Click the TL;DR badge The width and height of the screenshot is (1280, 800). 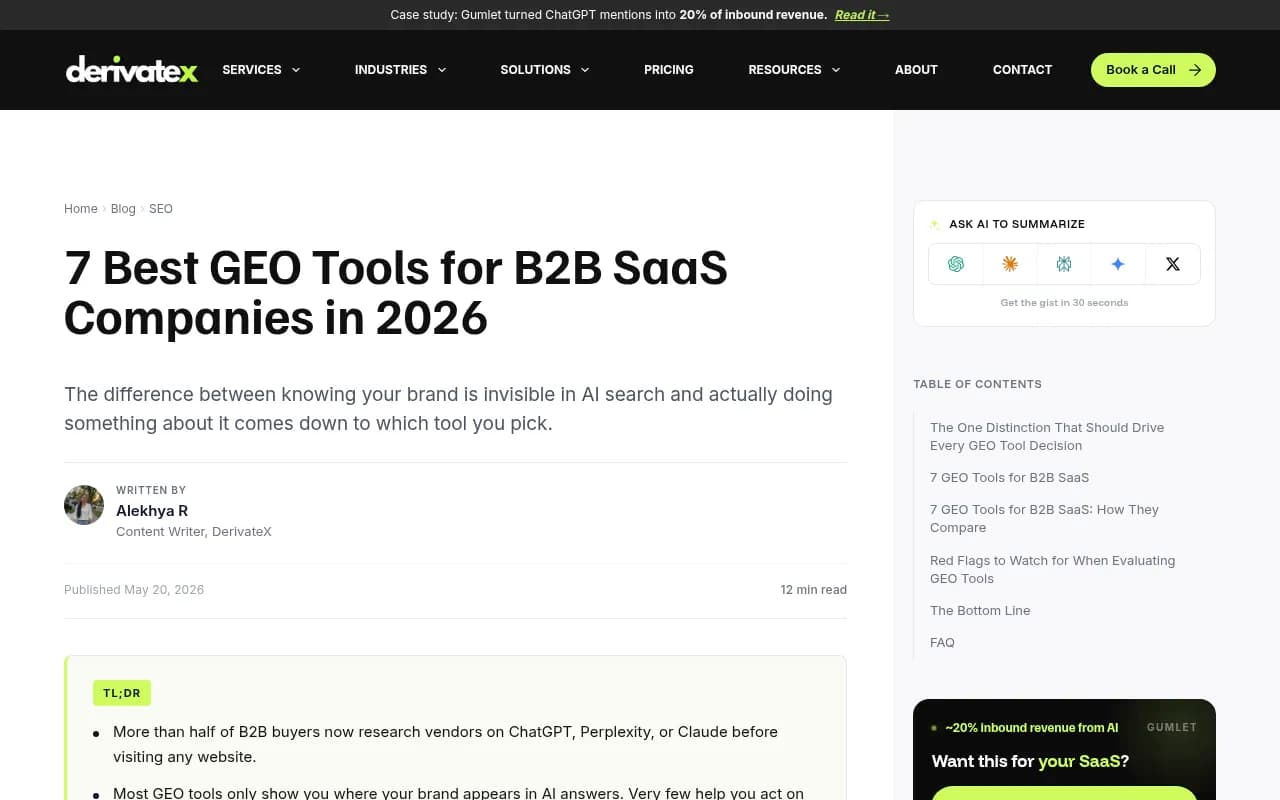point(122,693)
